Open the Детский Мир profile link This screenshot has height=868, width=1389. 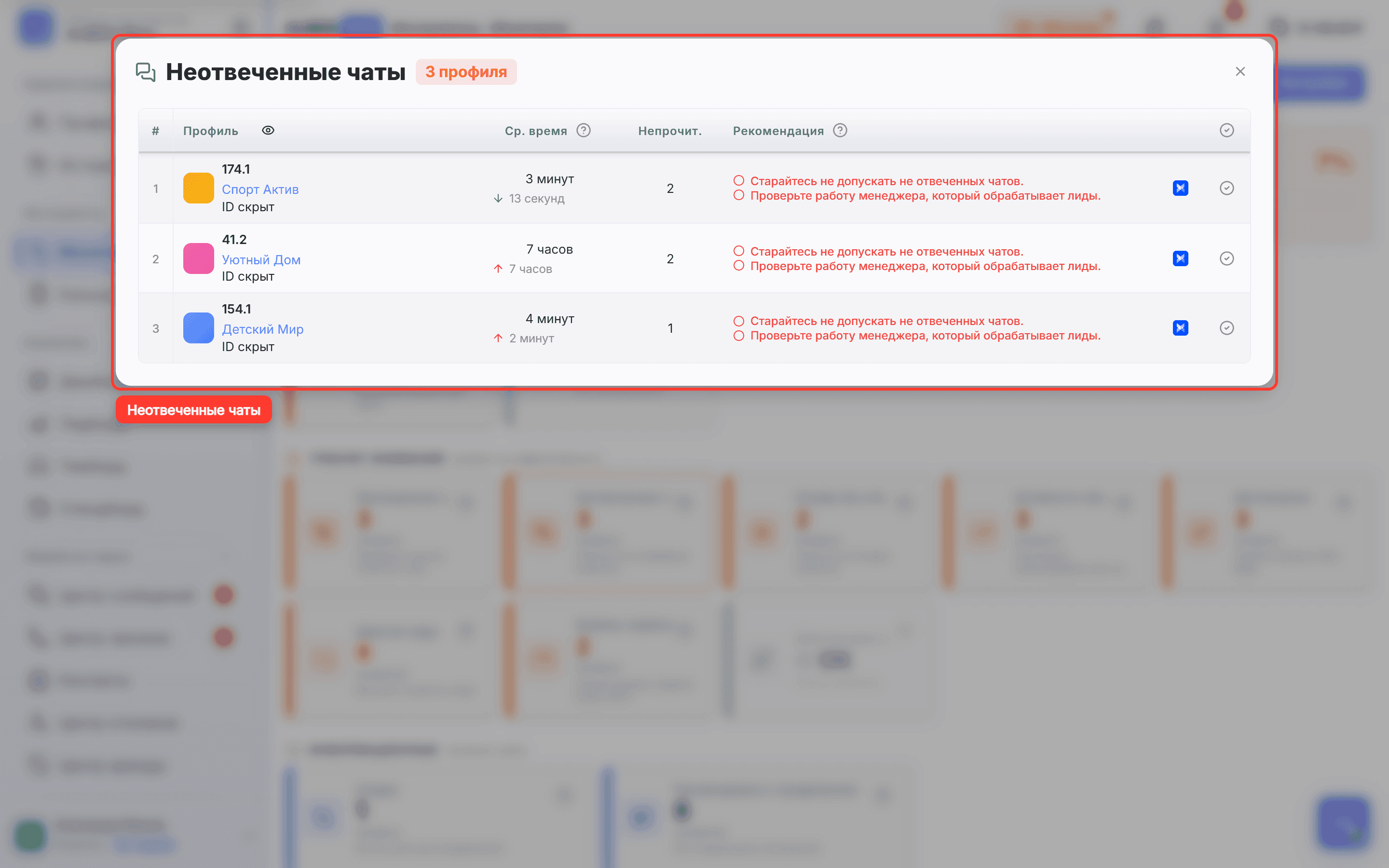(x=263, y=329)
